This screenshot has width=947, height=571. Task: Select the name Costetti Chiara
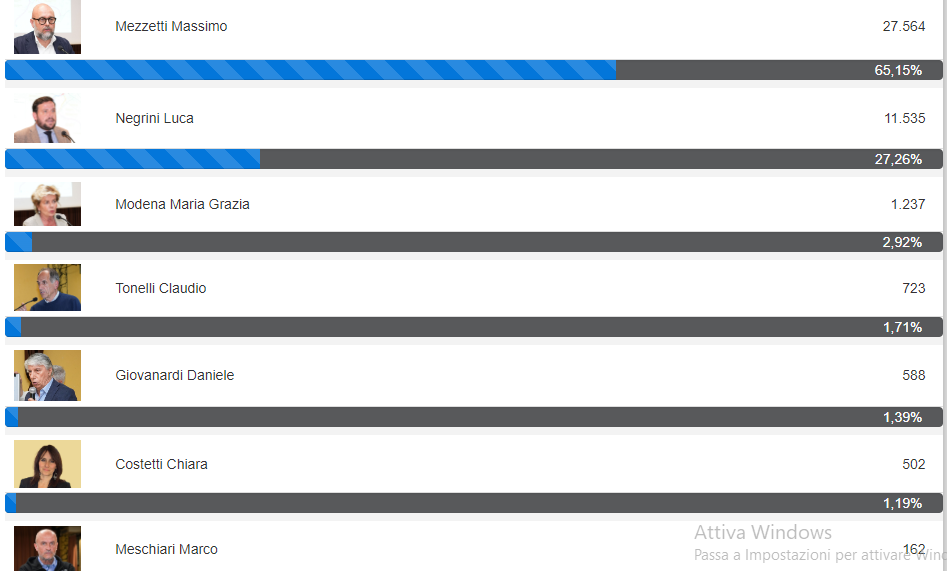tap(161, 464)
